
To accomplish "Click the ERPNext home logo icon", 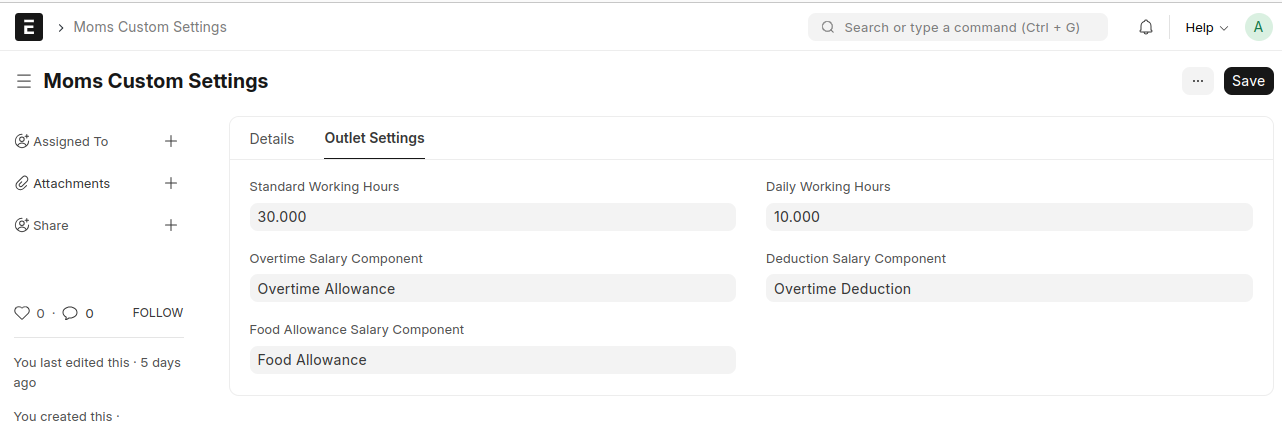I will 29,27.
